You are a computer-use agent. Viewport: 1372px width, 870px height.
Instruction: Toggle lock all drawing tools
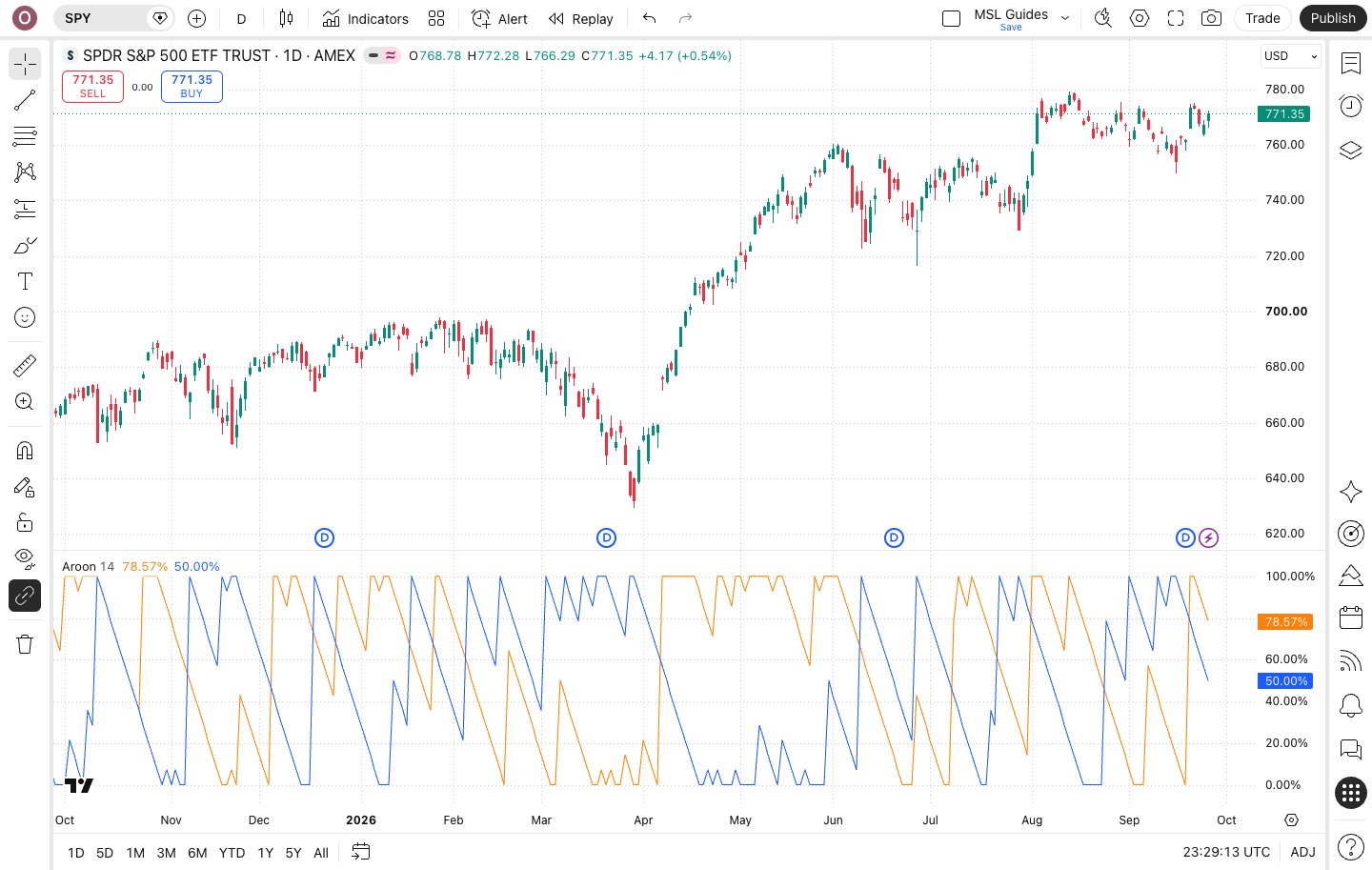pyautogui.click(x=25, y=522)
